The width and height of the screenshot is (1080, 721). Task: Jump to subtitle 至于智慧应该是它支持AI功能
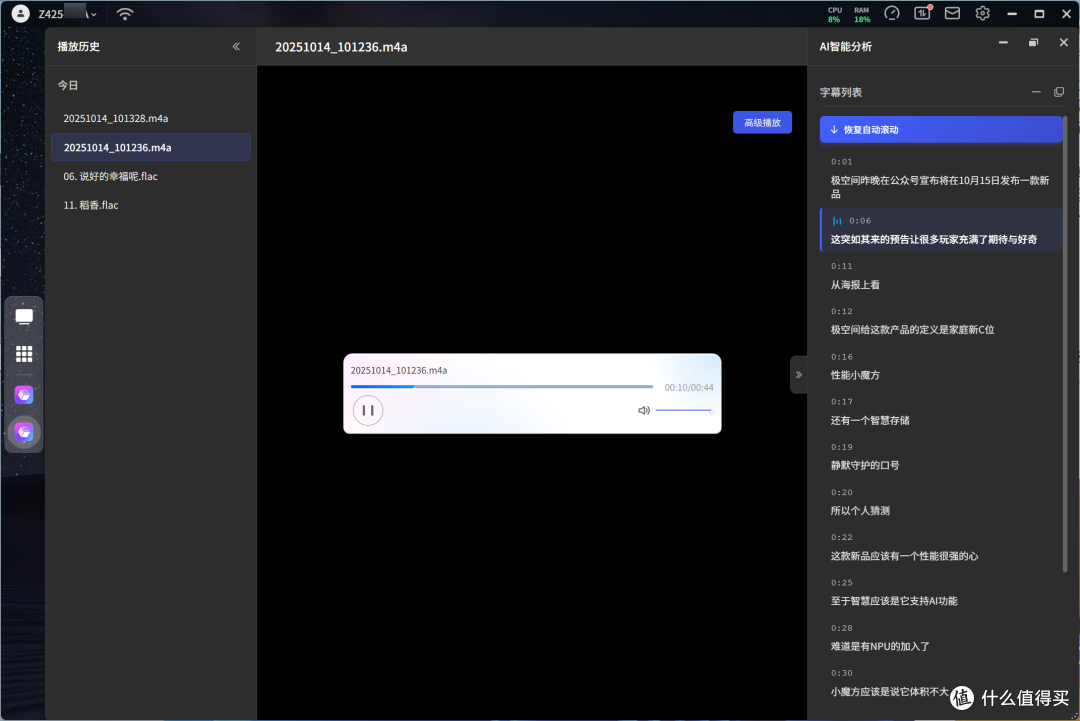tap(941, 592)
